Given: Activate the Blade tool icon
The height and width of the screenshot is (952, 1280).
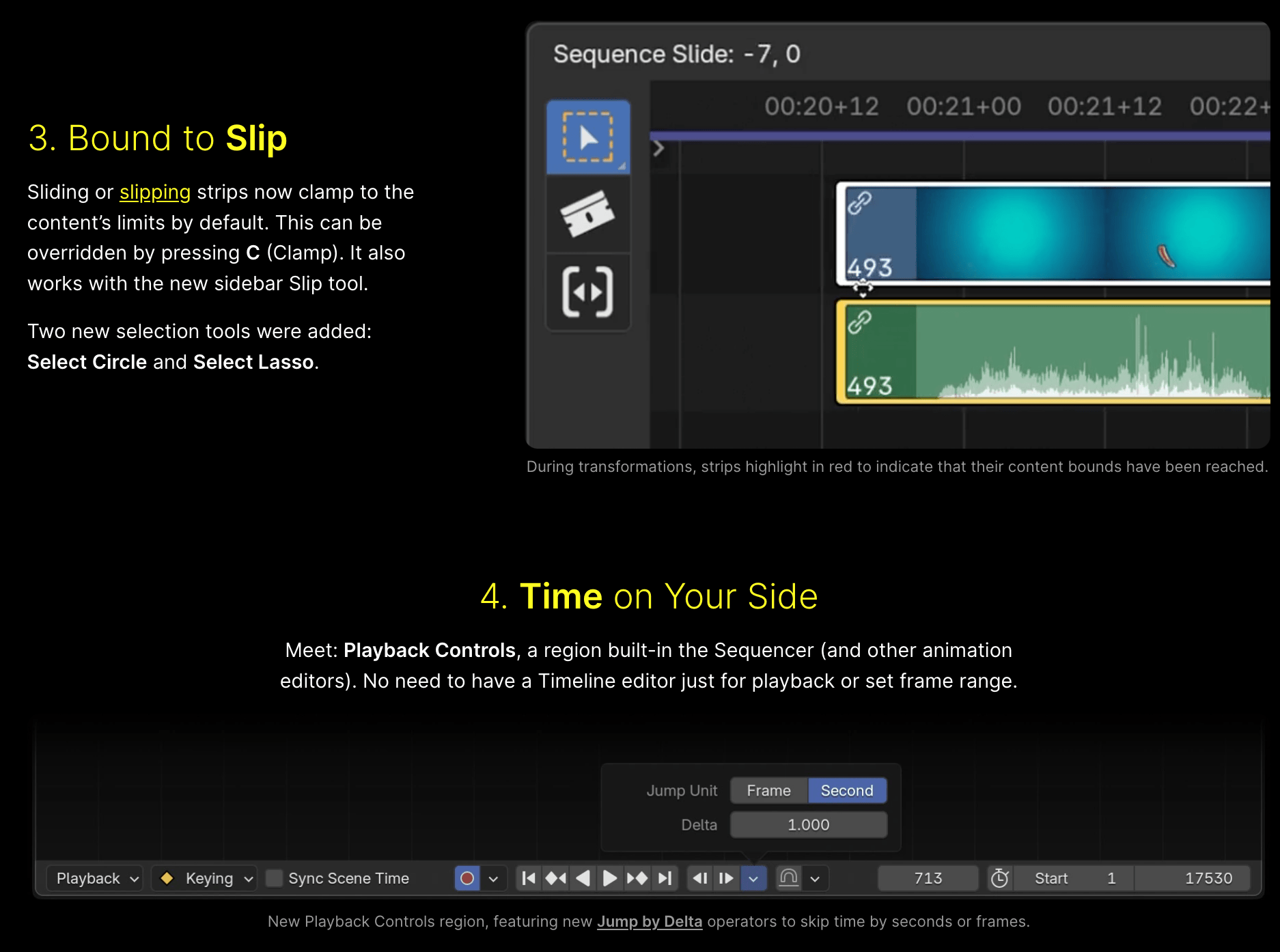Looking at the screenshot, I should pyautogui.click(x=587, y=214).
